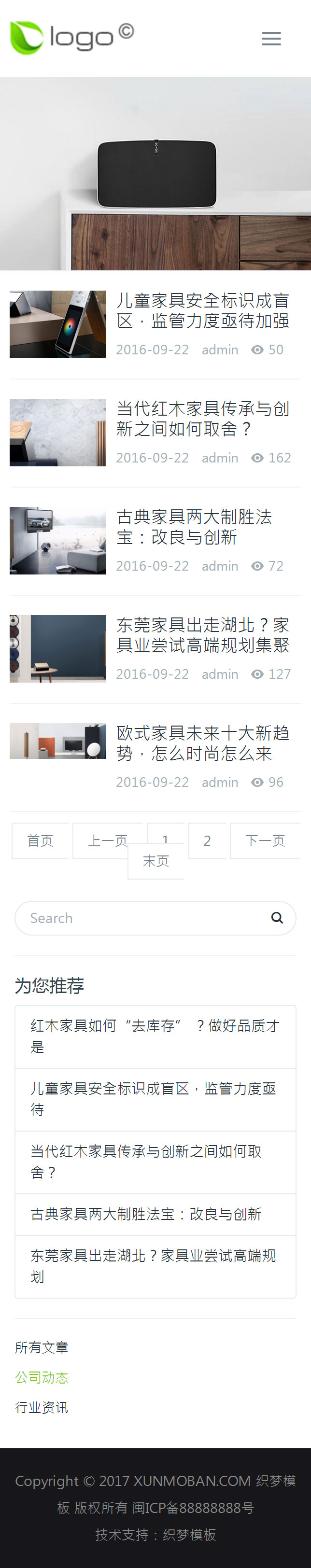Jump to 末页 last page

[156, 861]
